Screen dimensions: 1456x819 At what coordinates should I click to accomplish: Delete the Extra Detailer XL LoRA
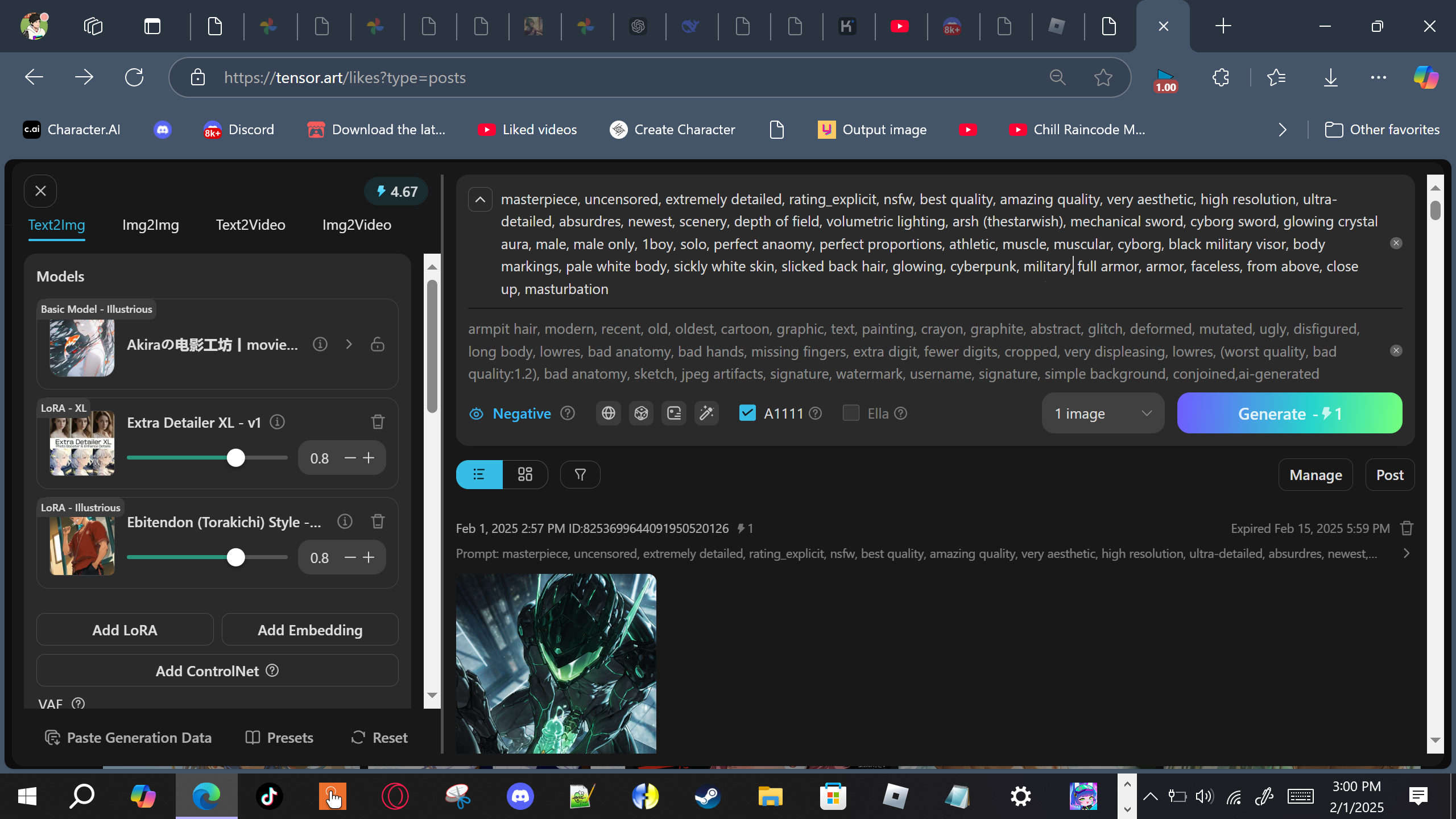(x=378, y=422)
